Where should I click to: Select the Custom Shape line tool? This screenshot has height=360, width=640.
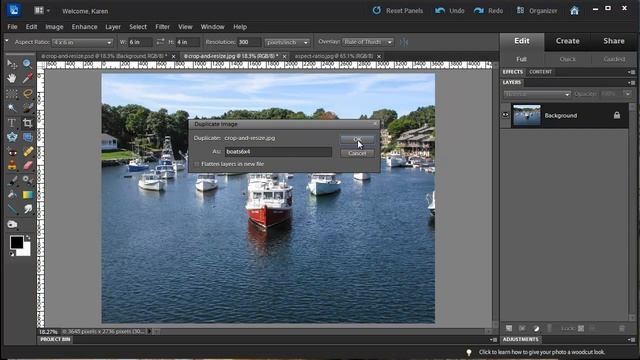(x=12, y=209)
